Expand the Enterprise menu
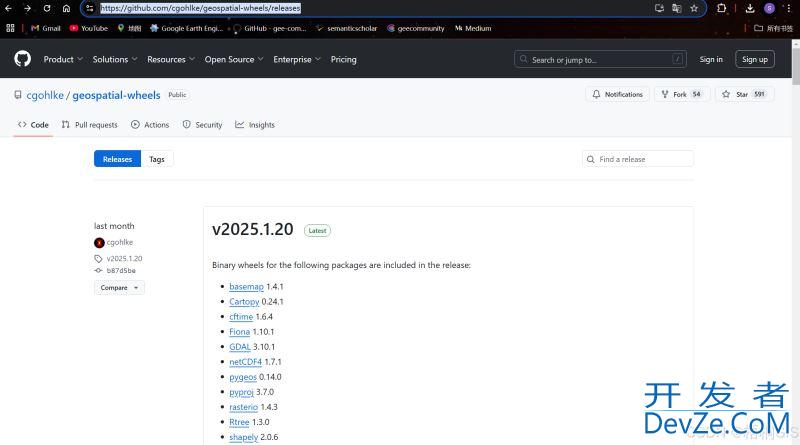Screen dimensions: 800x445 pos(296,59)
